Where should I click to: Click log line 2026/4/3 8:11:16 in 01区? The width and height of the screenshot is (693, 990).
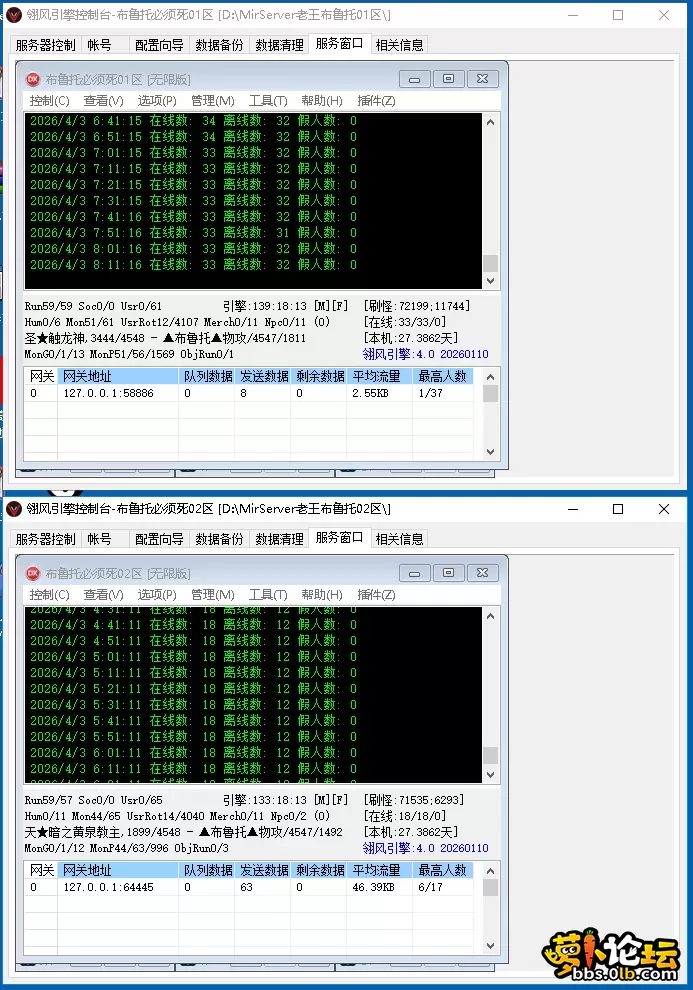coord(193,265)
